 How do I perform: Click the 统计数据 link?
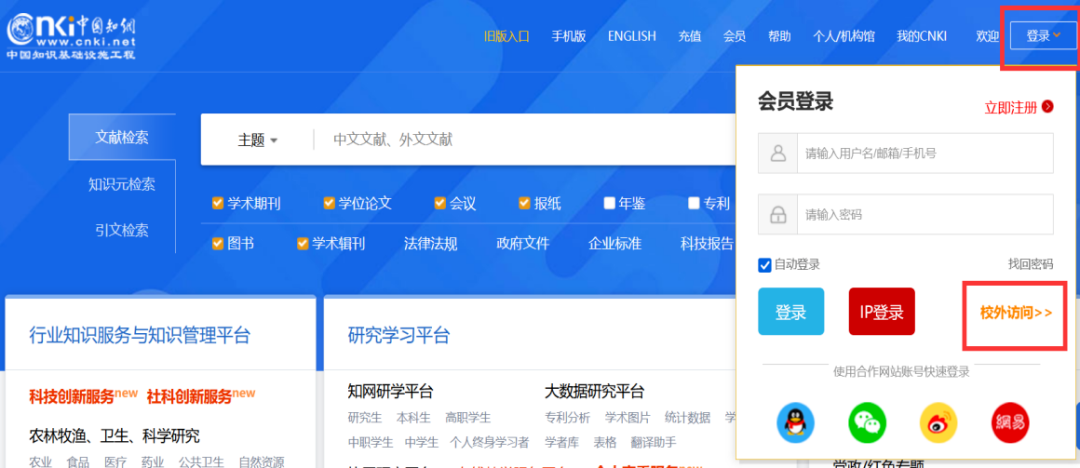(x=687, y=418)
